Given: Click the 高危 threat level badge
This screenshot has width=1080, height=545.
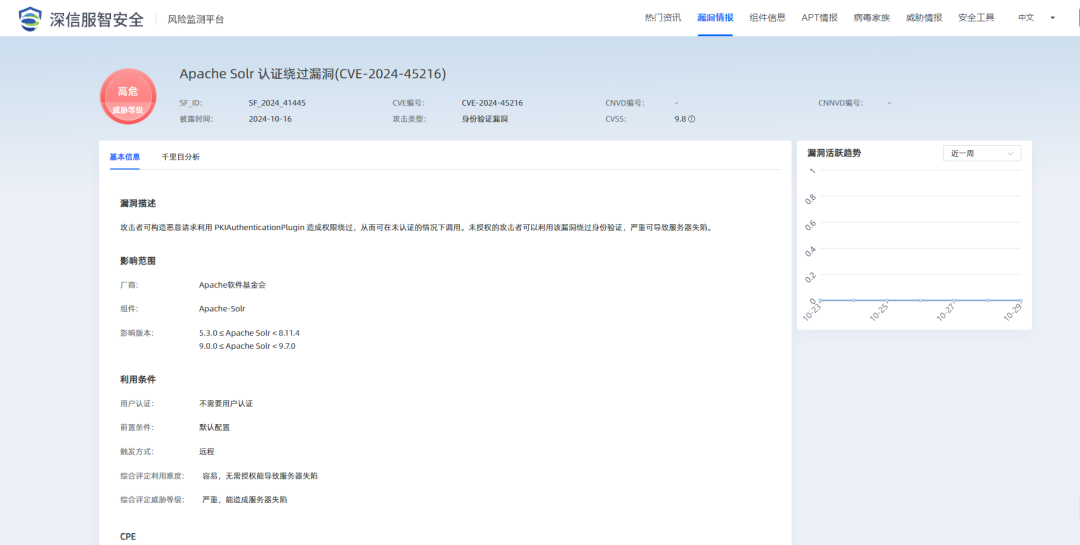Looking at the screenshot, I should pyautogui.click(x=128, y=96).
